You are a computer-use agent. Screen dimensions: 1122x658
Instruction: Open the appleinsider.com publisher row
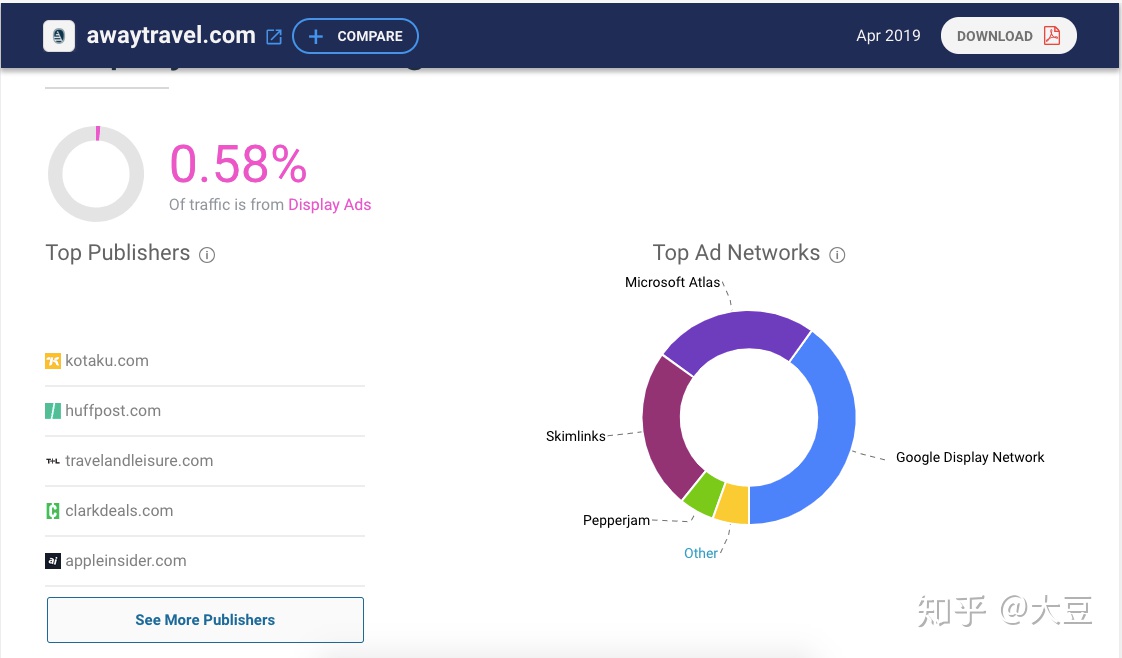pos(205,561)
